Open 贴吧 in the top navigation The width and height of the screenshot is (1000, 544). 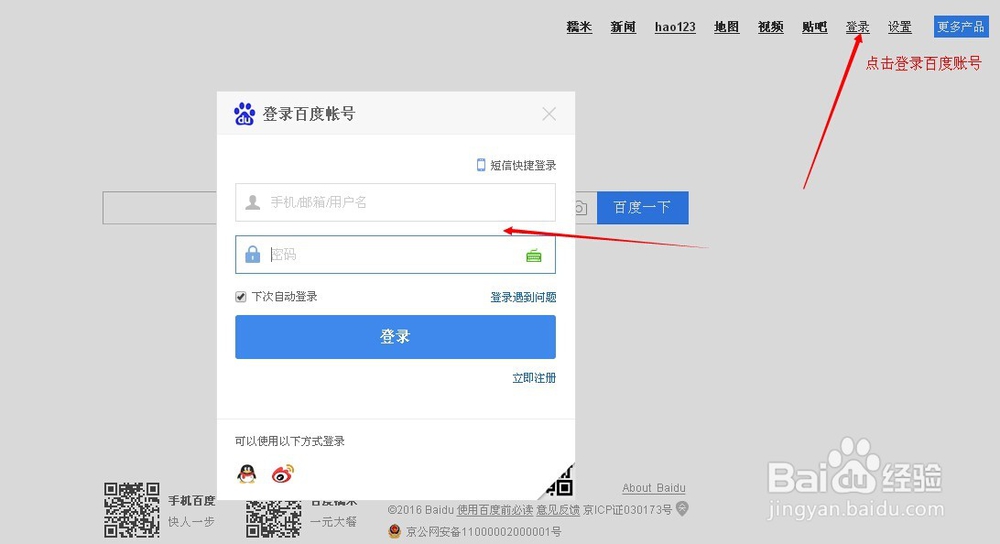(814, 27)
